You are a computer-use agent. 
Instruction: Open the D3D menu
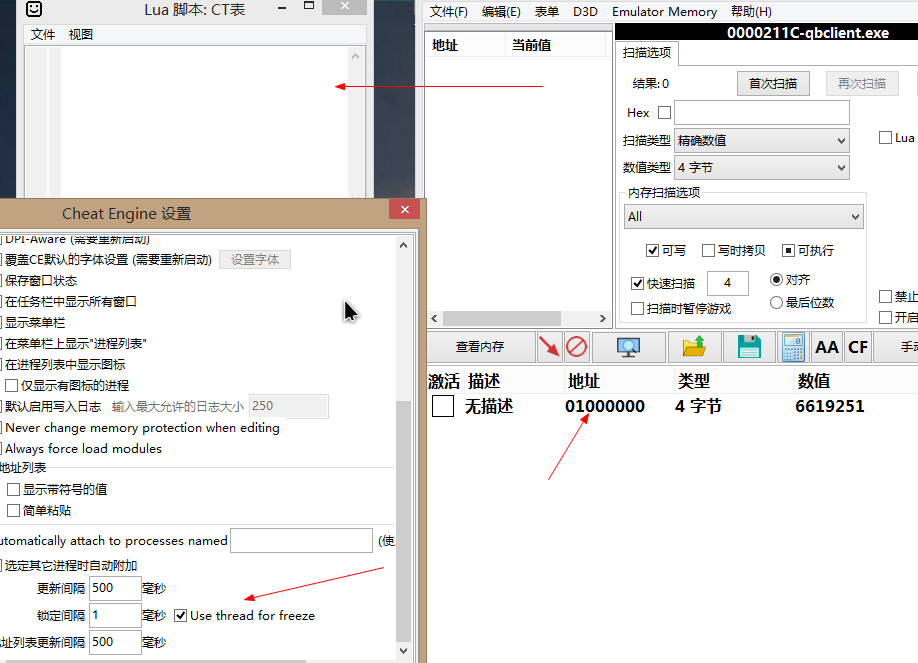(x=585, y=12)
